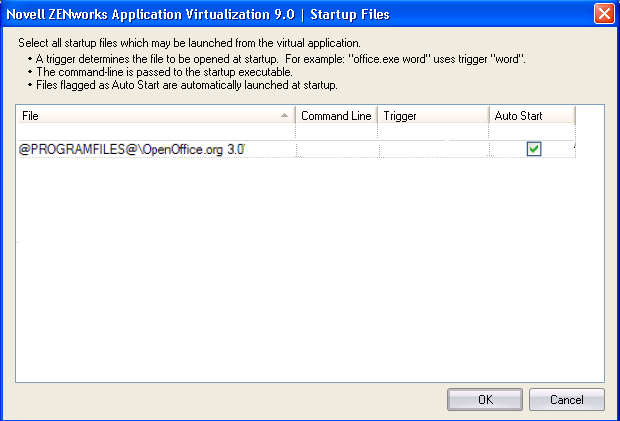Uncheck the Auto Start checkbox for OpenOffice.org
This screenshot has width=620, height=421.
coord(534,149)
